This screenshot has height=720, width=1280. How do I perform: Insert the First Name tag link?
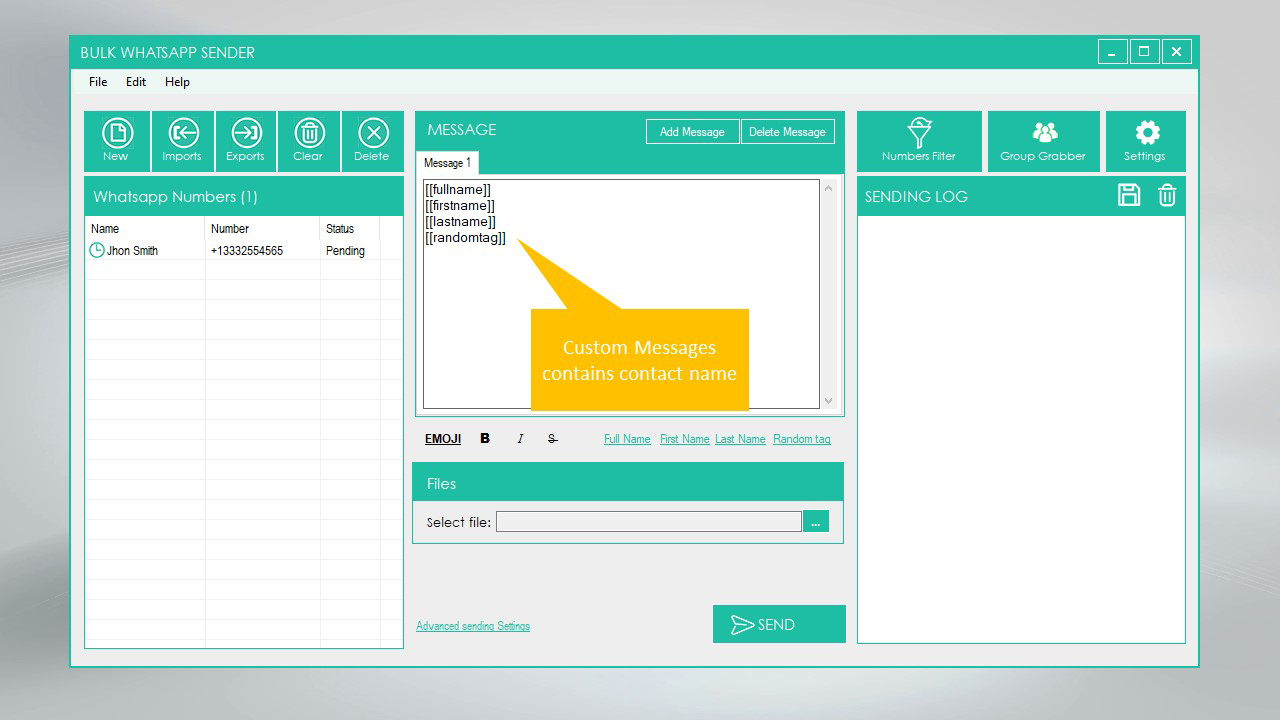pos(684,439)
